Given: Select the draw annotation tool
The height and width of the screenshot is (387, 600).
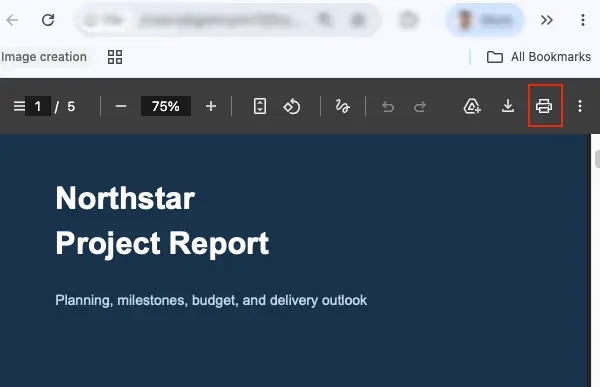Looking at the screenshot, I should (x=342, y=106).
